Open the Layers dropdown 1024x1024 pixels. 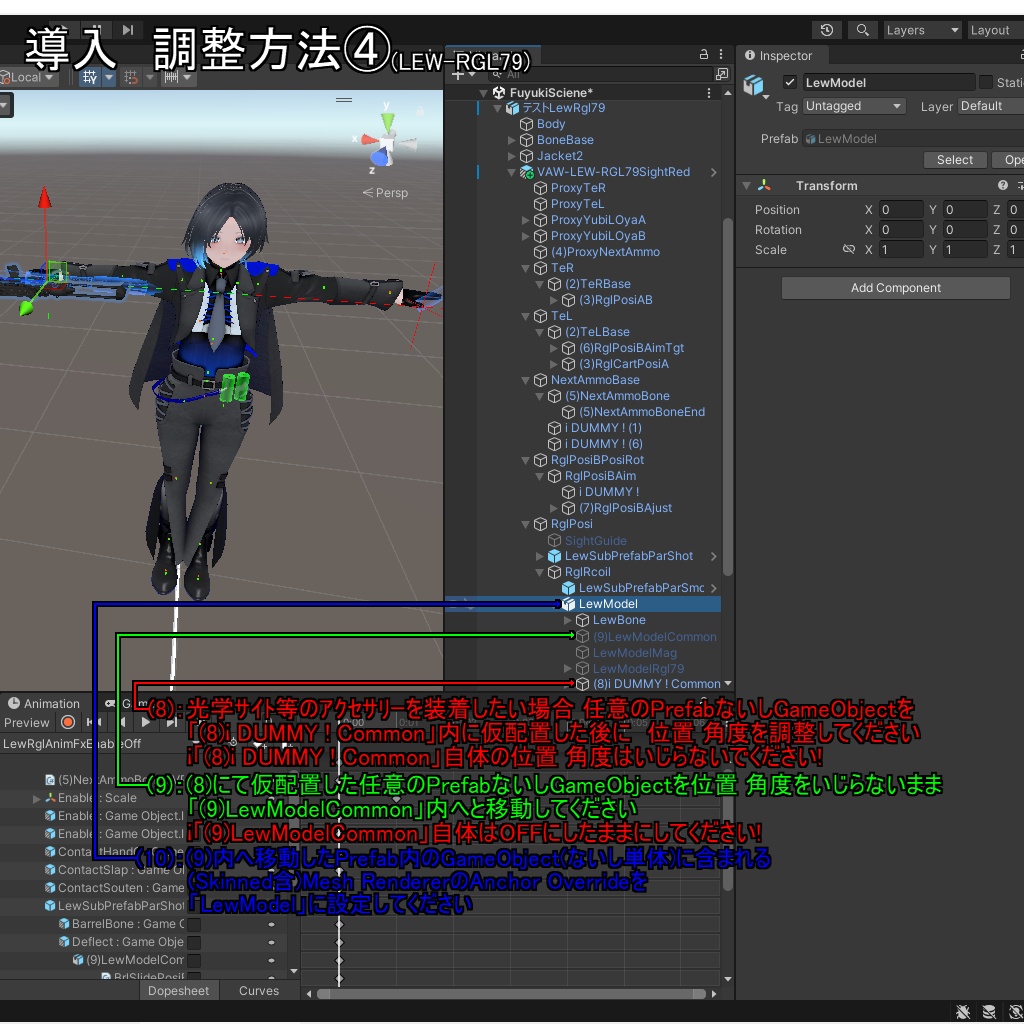pos(922,30)
